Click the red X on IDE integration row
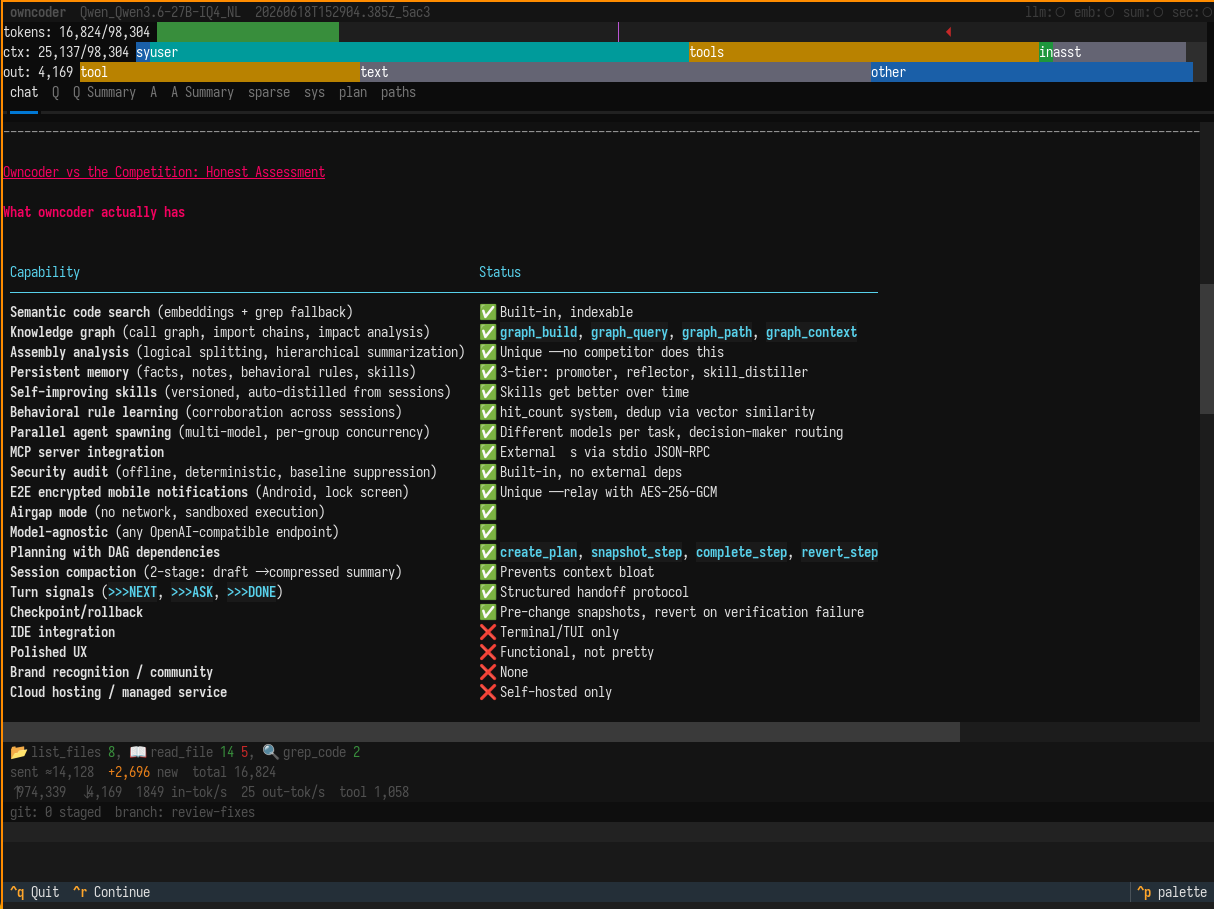Viewport: 1214px width, 909px height. pyautogui.click(x=488, y=632)
